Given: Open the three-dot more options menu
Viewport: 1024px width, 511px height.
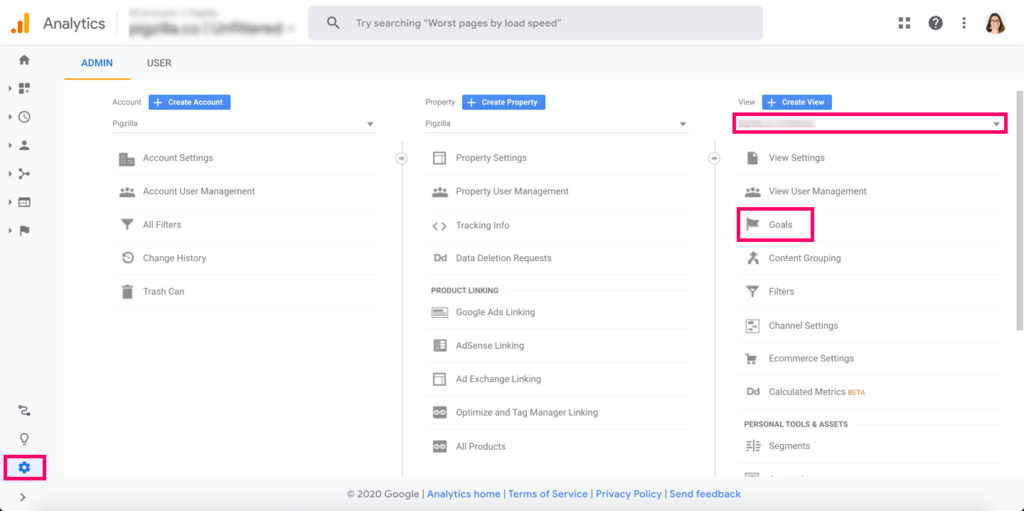Looking at the screenshot, I should 964,24.
